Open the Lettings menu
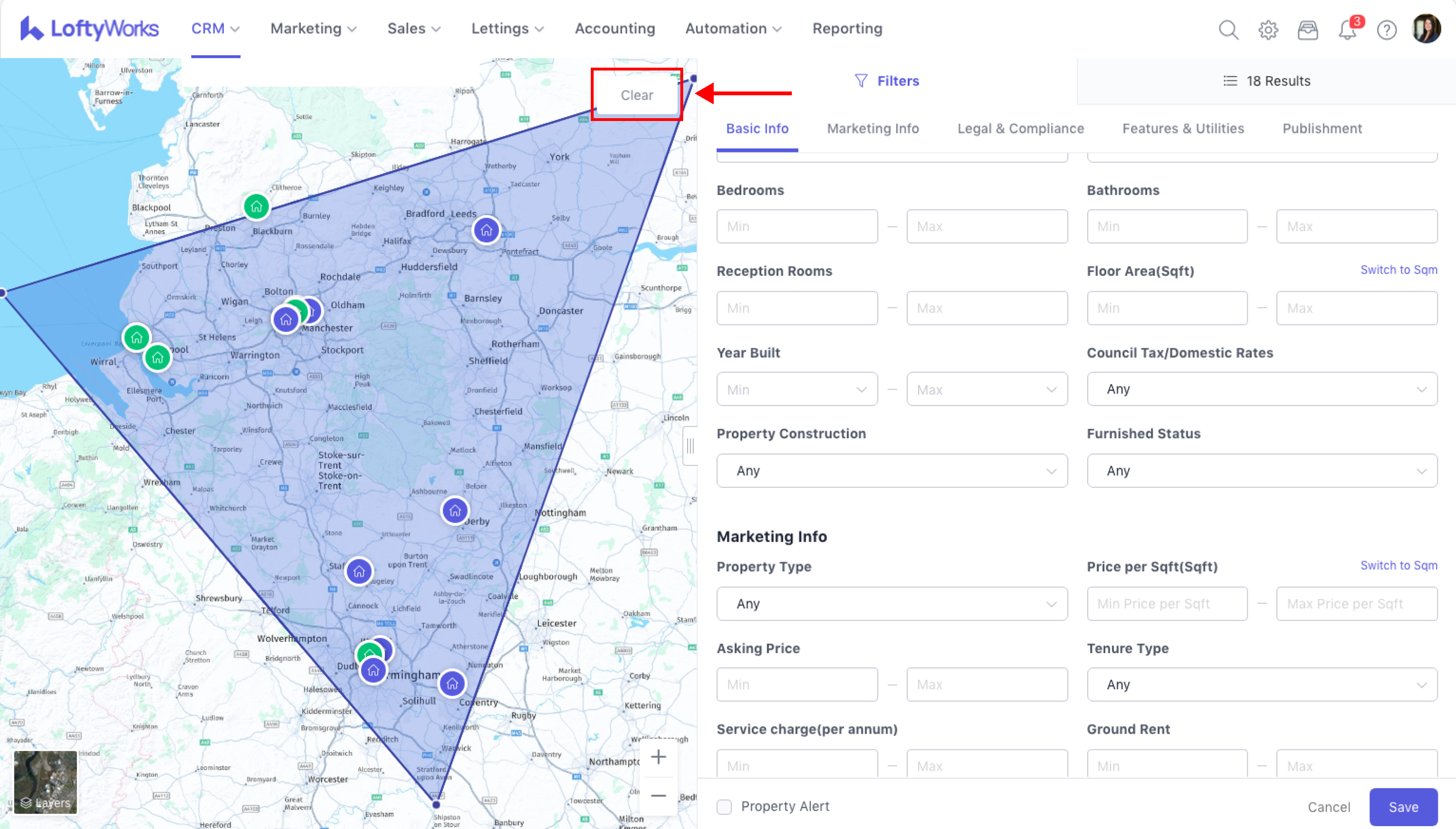 coord(506,29)
